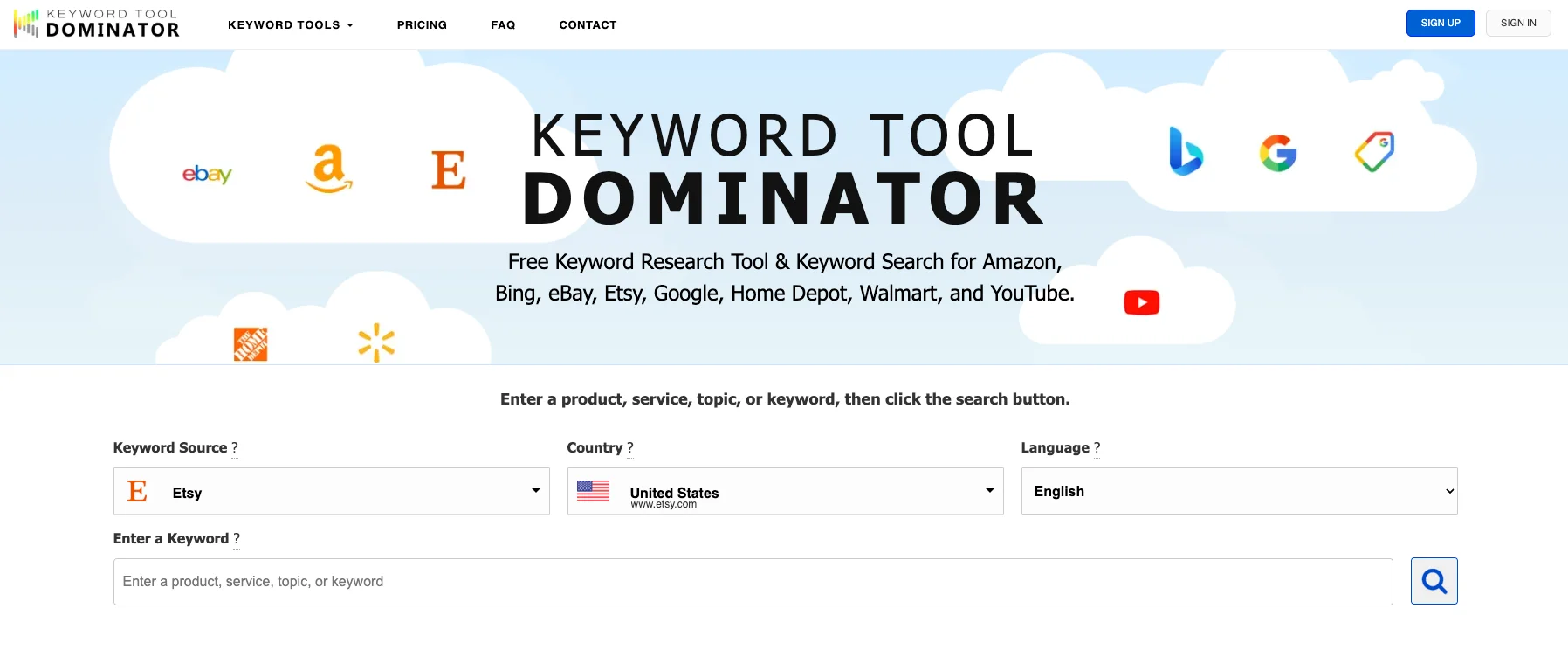Click the Bing logo in the cloud

[1186, 151]
